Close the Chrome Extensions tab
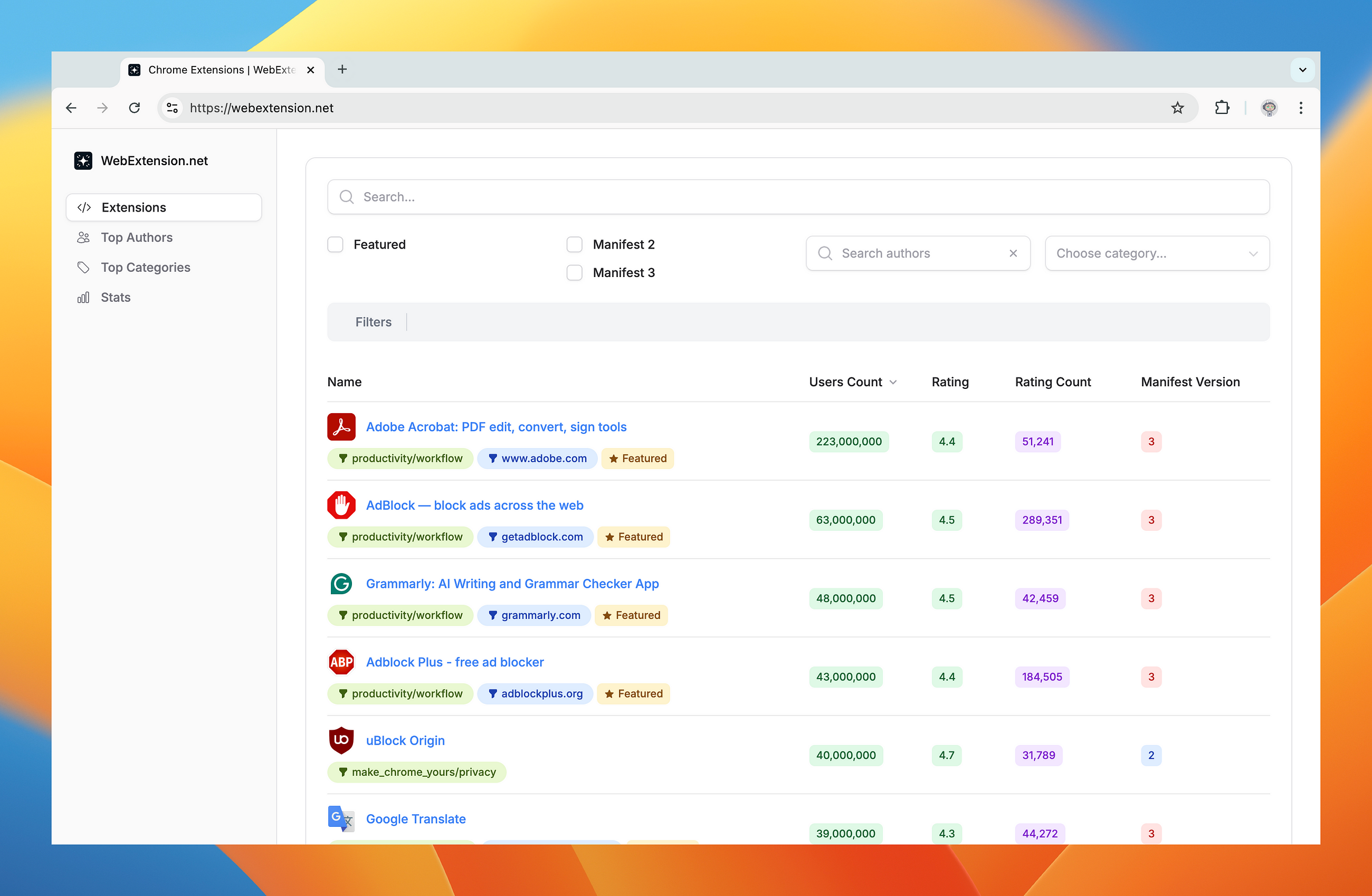The width and height of the screenshot is (1372, 896). point(310,70)
